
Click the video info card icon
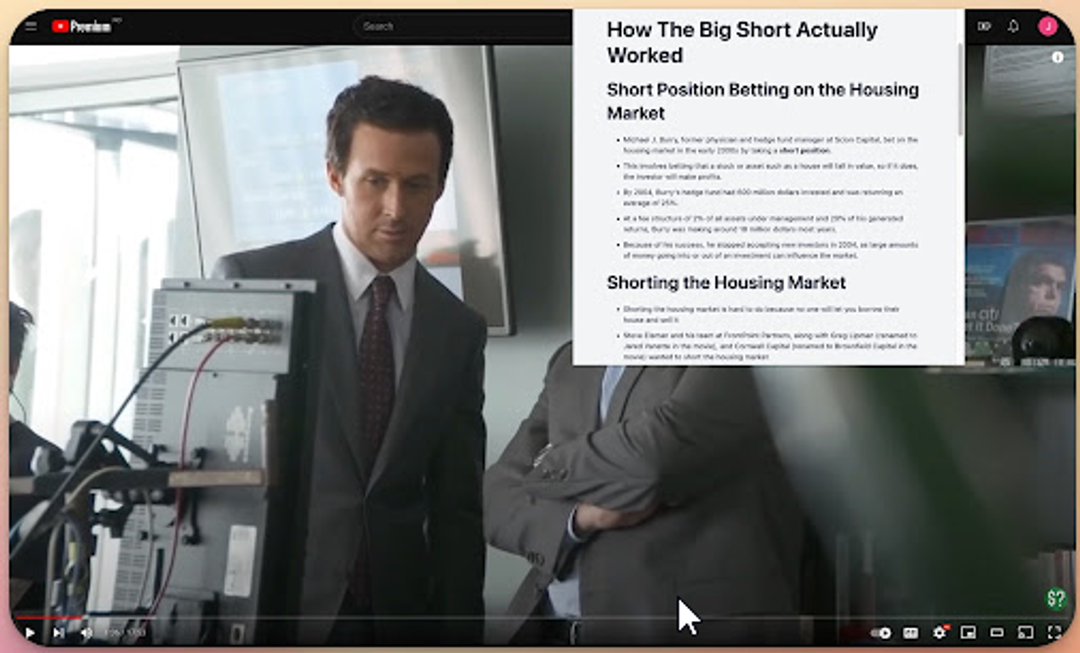1057,57
